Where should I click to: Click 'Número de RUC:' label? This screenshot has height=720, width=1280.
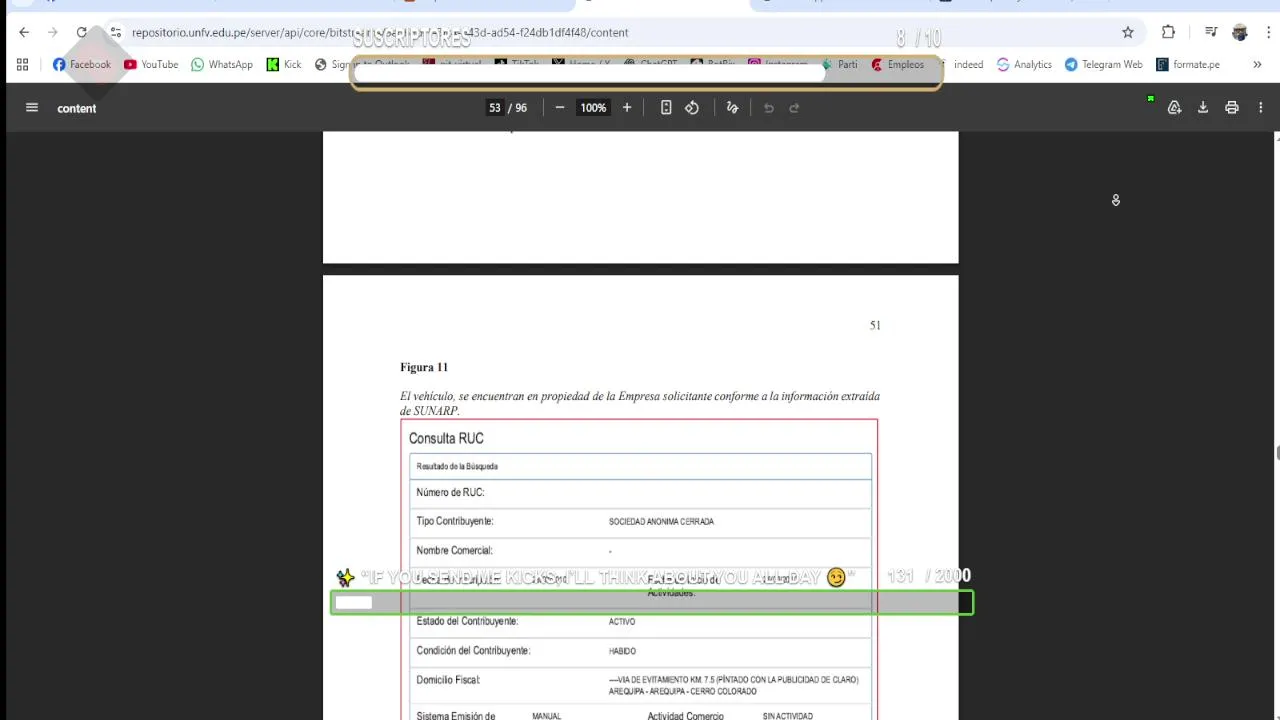pyautogui.click(x=450, y=492)
